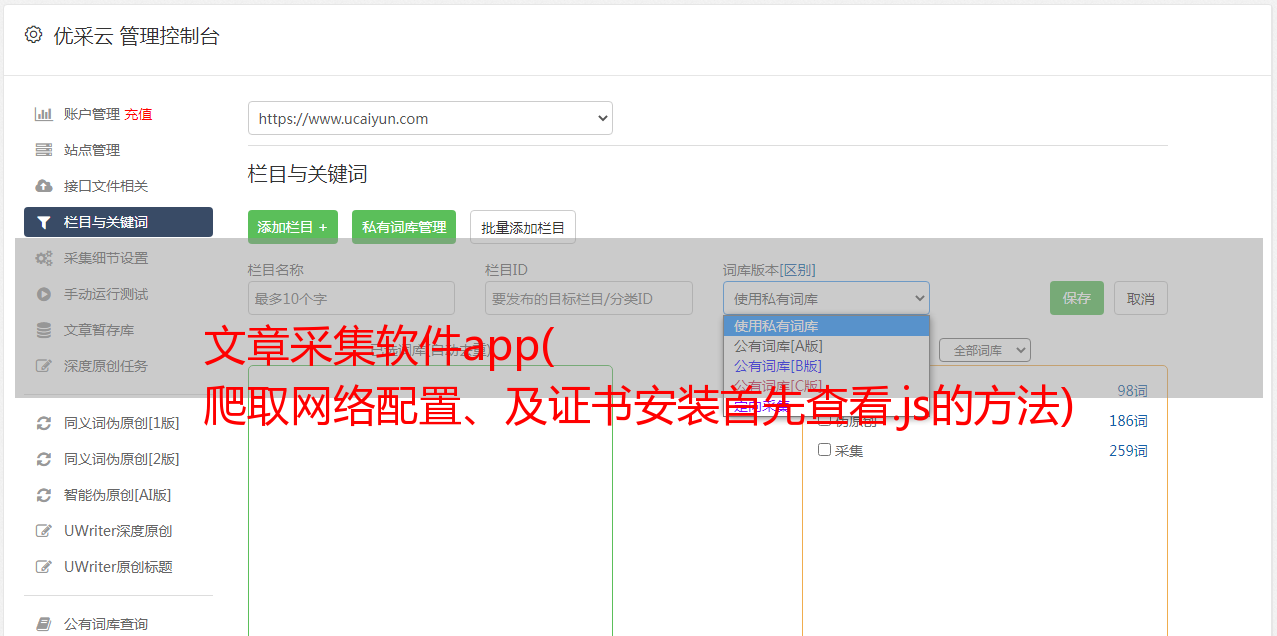The width and height of the screenshot is (1277, 636).
Task: Click the 栏目ID input field
Action: (589, 298)
